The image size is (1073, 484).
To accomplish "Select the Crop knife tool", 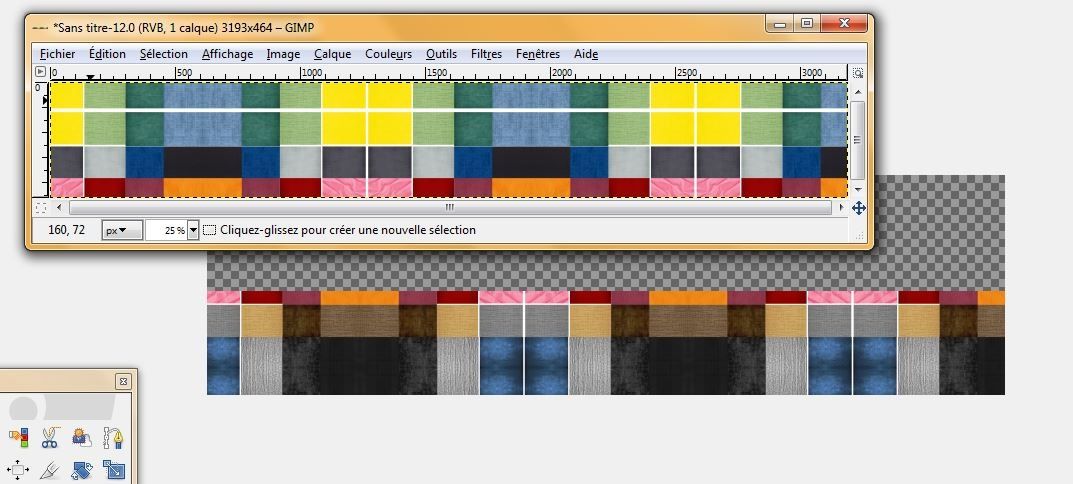I will click(x=50, y=470).
